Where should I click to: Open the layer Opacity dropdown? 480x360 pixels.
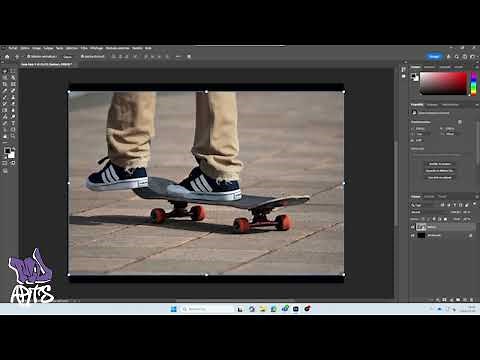click(x=466, y=212)
